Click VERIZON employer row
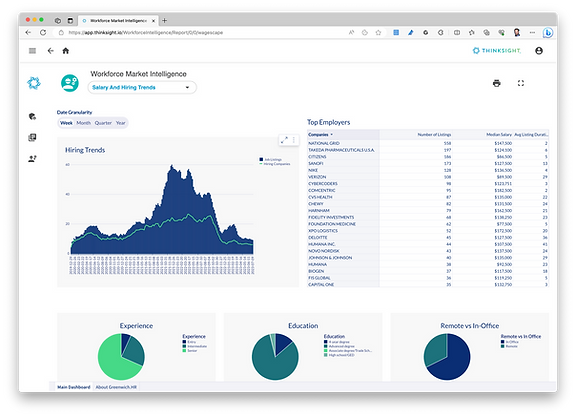Screen dimensions: 576x417 pos(428,177)
